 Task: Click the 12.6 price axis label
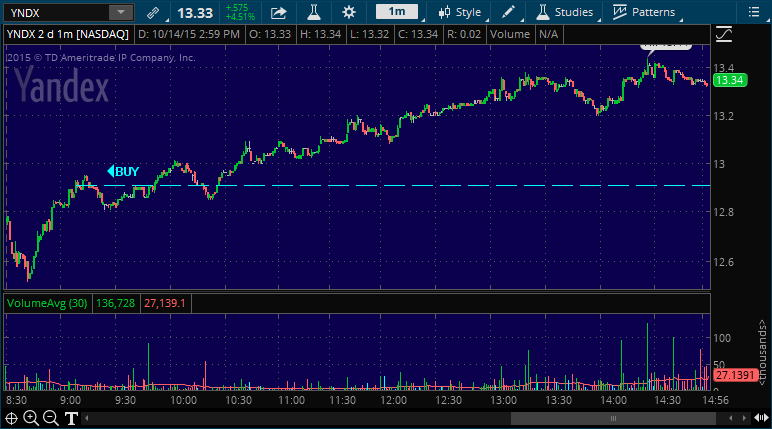click(724, 262)
